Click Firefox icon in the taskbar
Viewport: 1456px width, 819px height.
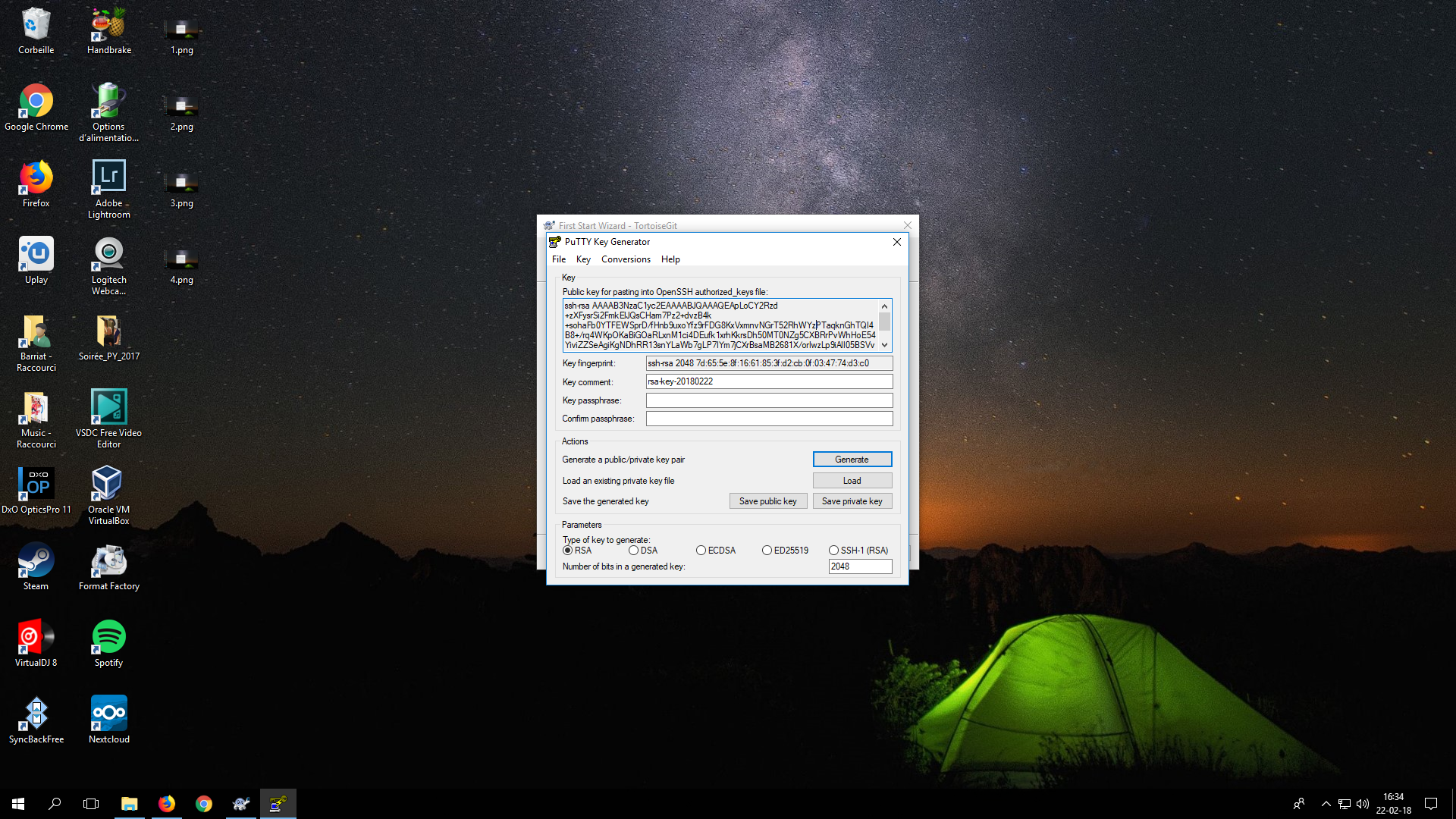pyautogui.click(x=166, y=804)
